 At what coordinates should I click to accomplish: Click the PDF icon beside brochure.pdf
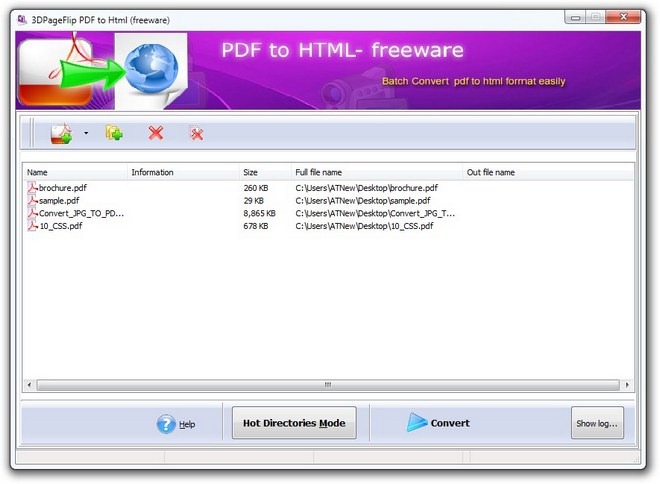(x=32, y=187)
